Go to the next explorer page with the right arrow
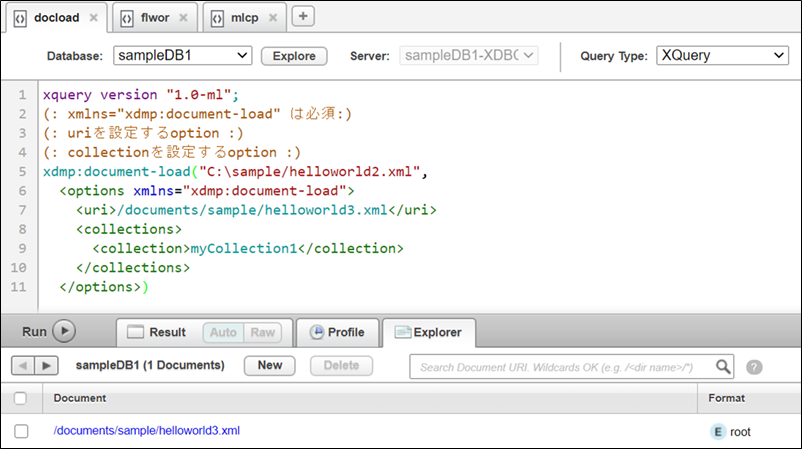 coord(47,366)
